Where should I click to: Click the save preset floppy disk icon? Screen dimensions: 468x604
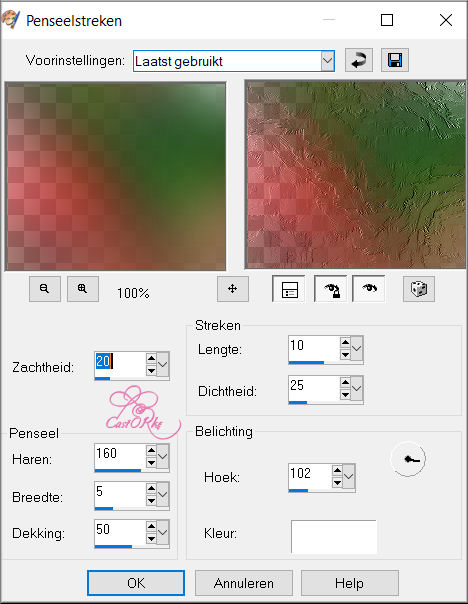pos(395,60)
